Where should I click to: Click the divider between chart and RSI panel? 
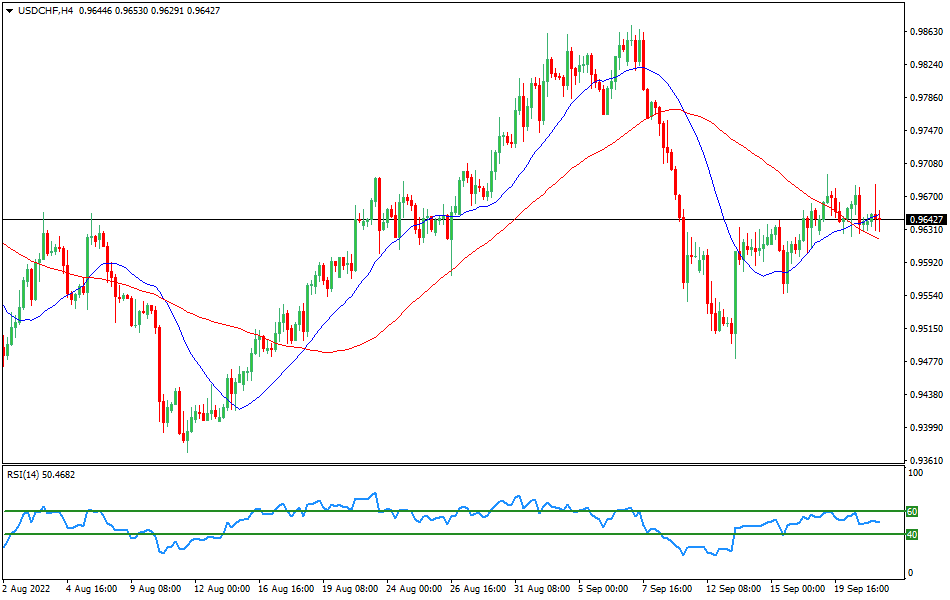[x=450, y=464]
